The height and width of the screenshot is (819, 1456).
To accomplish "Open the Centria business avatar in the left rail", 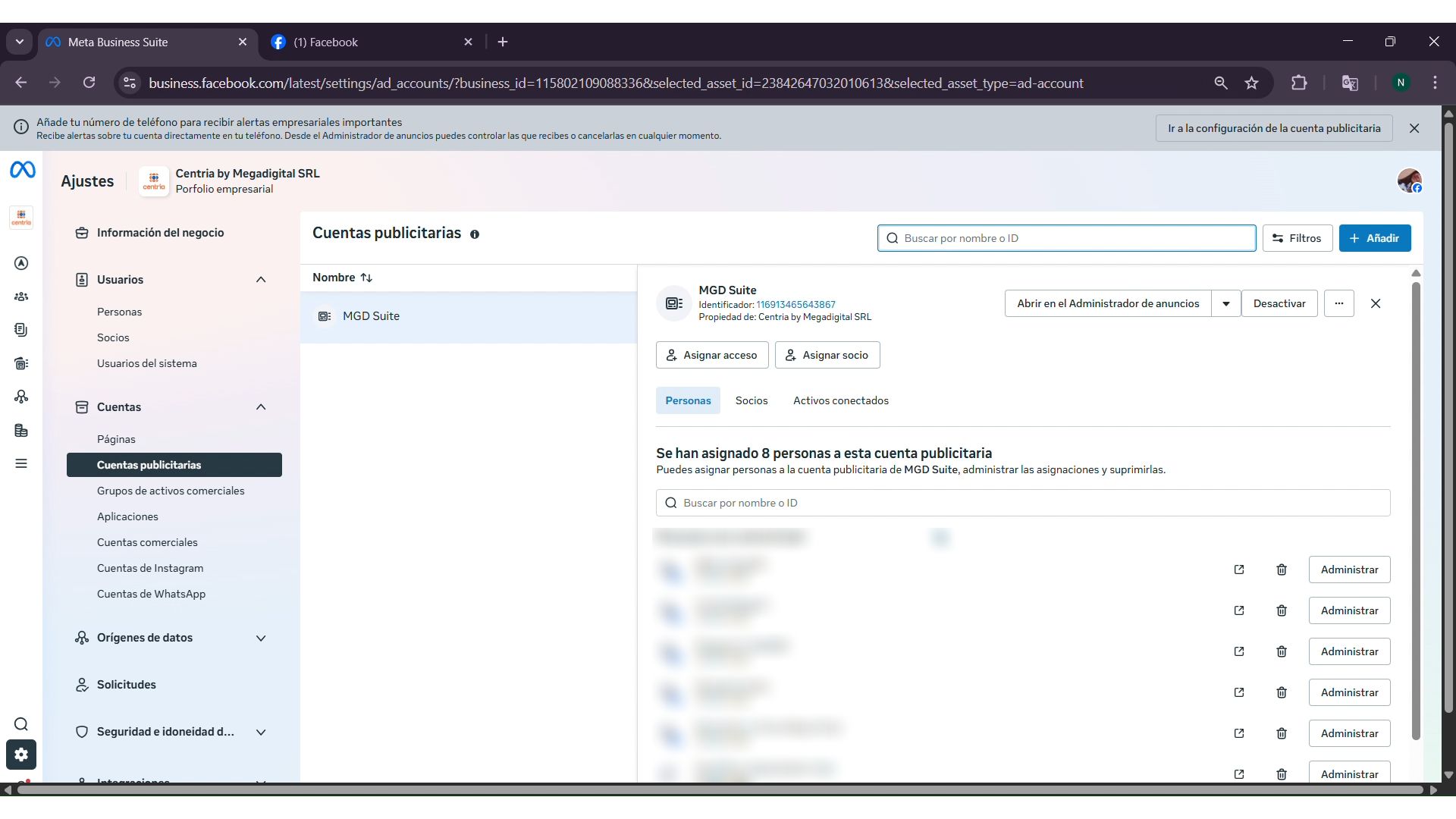I will (21, 218).
